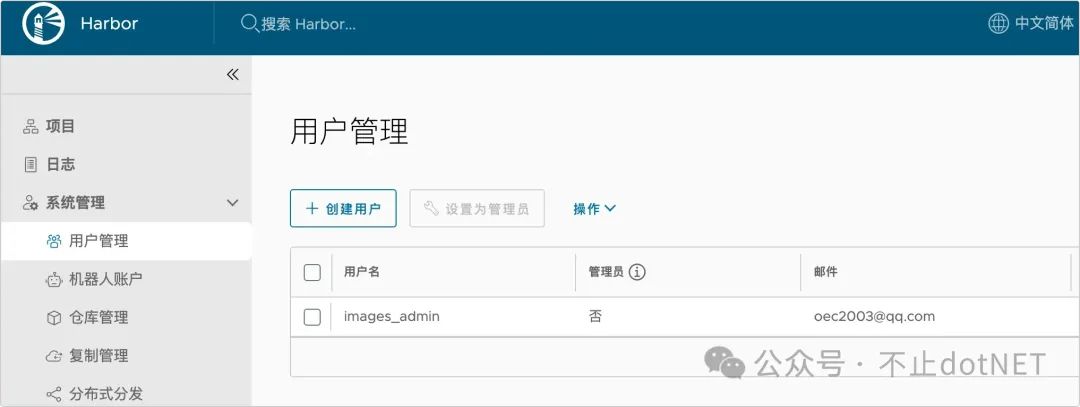Screen dimensions: 1080x407
Task: Click the 管理员 column info icon
Action: coord(637,271)
